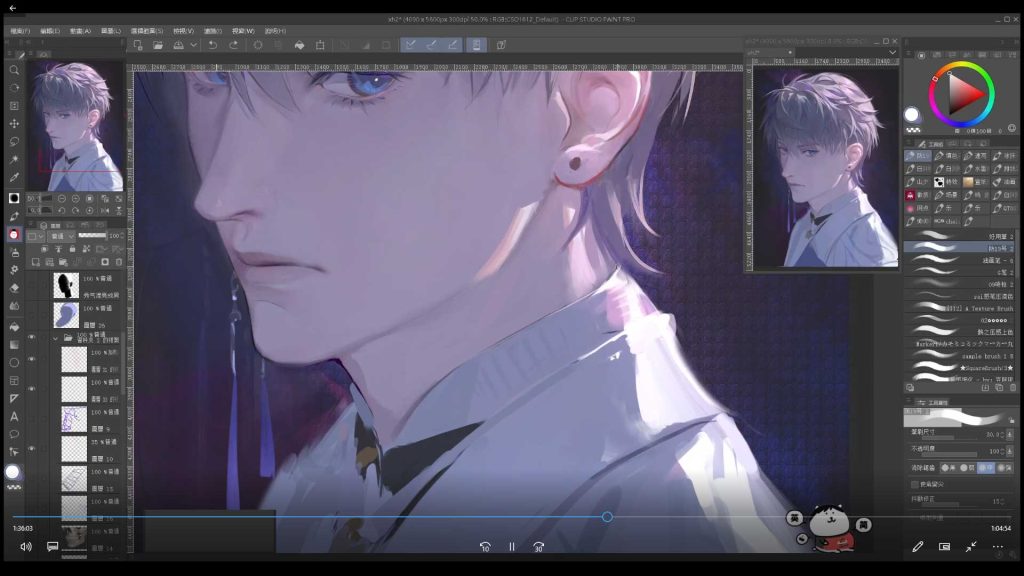Viewport: 1024px width, 576px height.
Task: Click the Save icon in the command bar
Action: [x=178, y=45]
